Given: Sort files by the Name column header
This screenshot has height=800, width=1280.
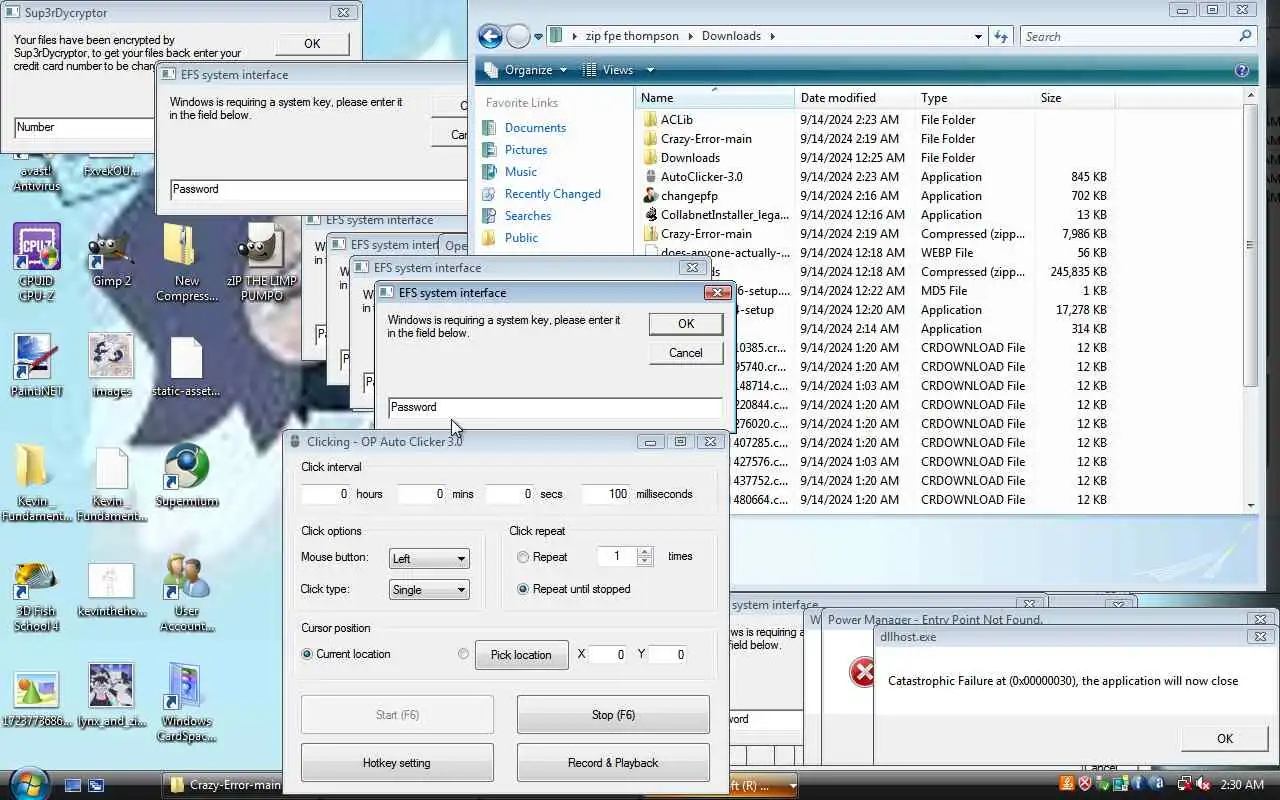Looking at the screenshot, I should pos(715,98).
